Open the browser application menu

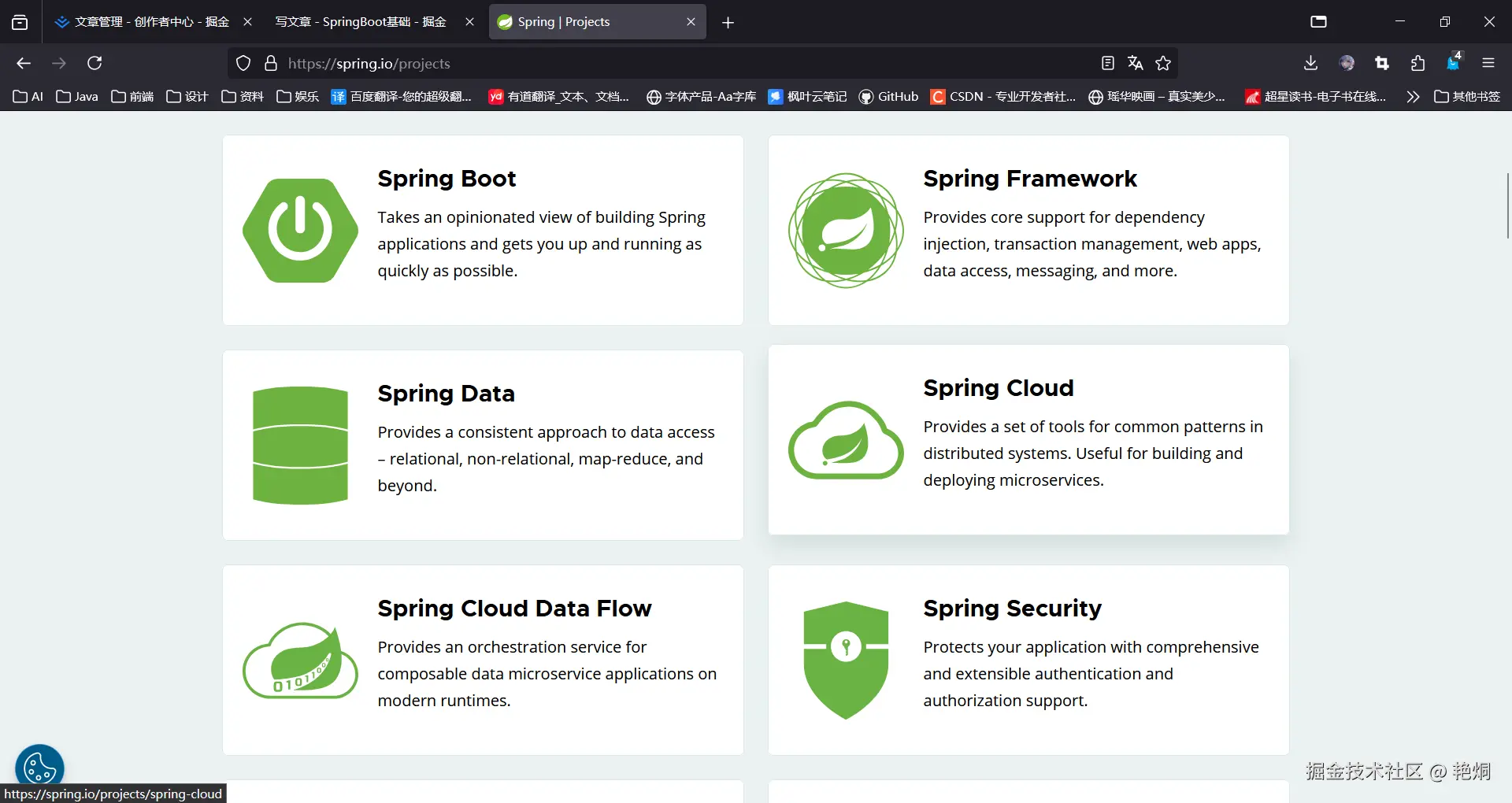[x=1488, y=63]
